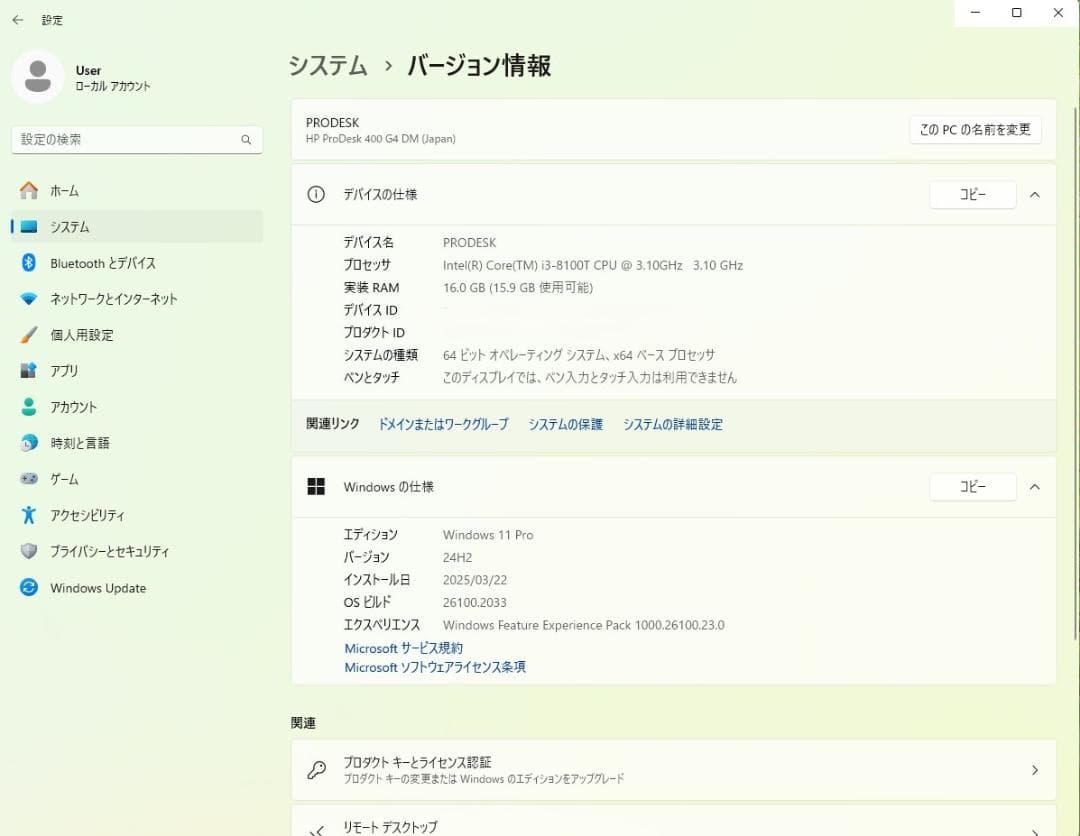
Task: Select Bluetooth とデバイス menu item
Action: tap(137, 263)
